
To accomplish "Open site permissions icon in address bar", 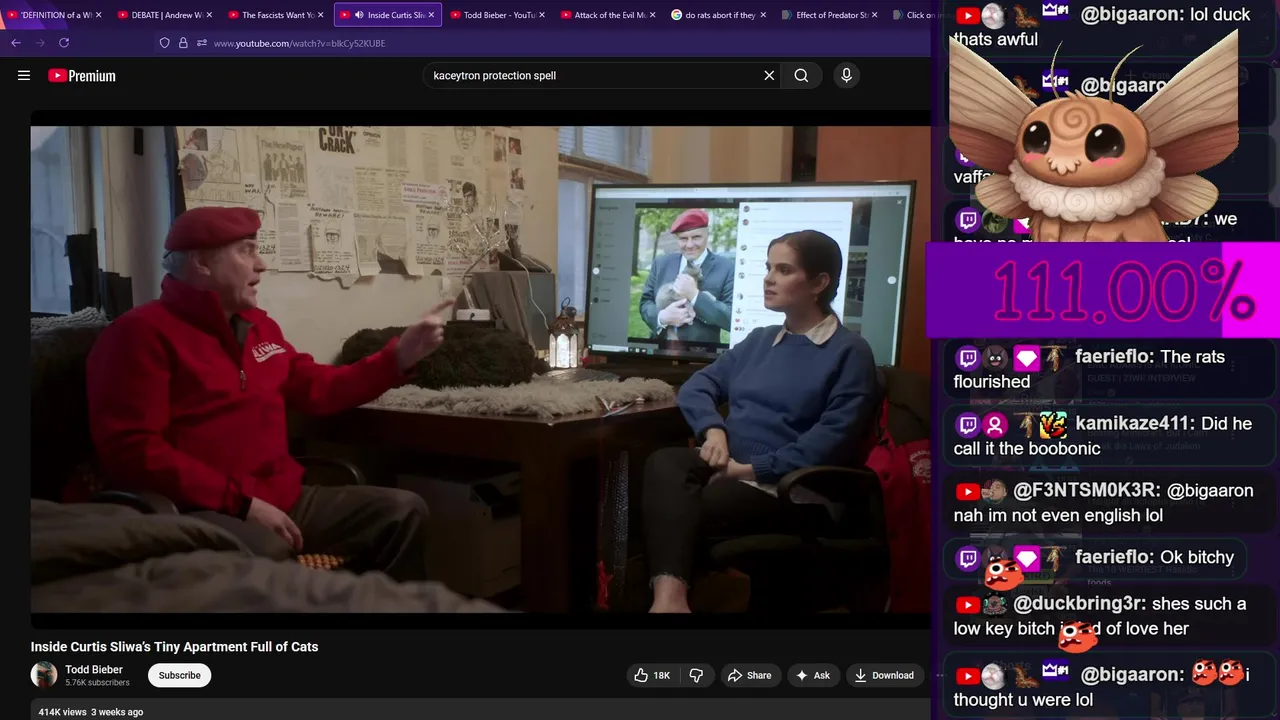I will click(201, 43).
